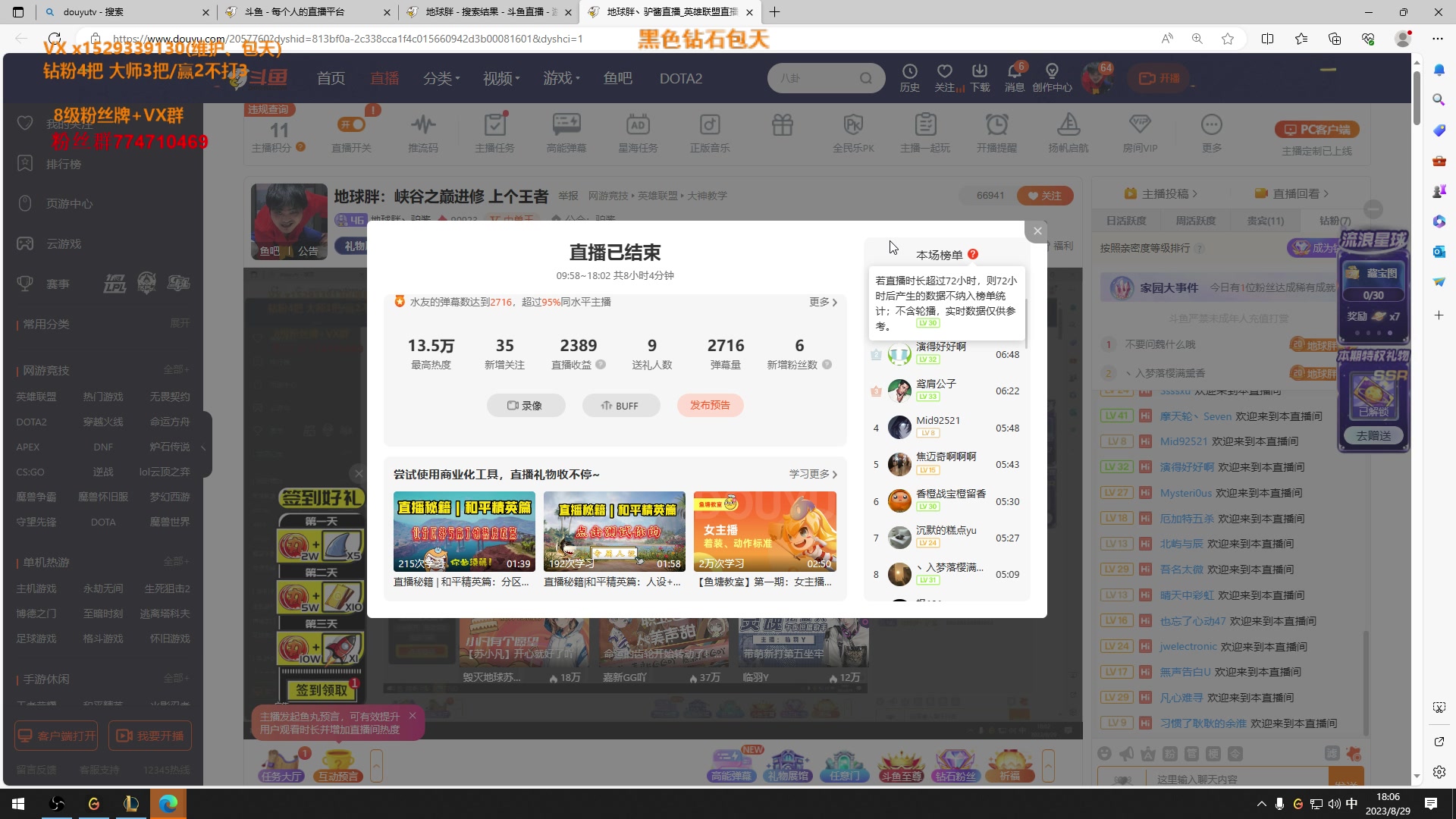Click the PC客户端 button
The height and width of the screenshot is (819, 1456).
pyautogui.click(x=1317, y=130)
